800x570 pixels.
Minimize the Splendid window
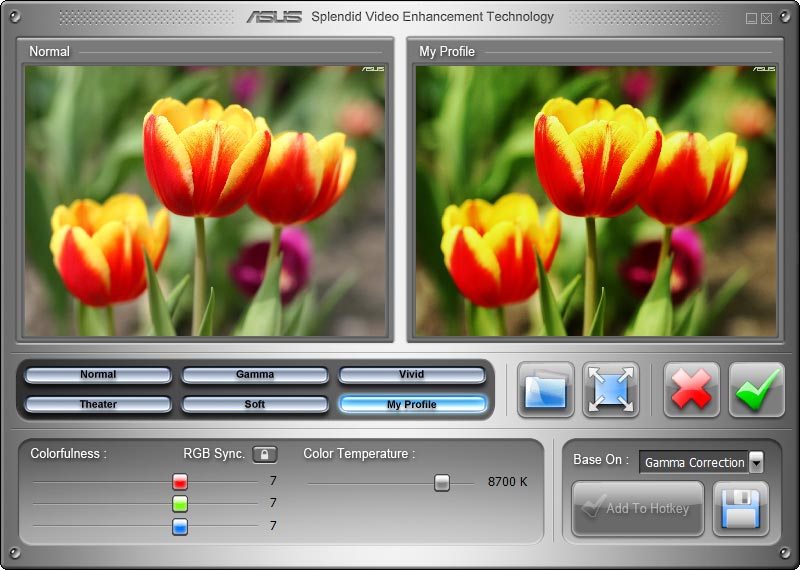click(751, 19)
